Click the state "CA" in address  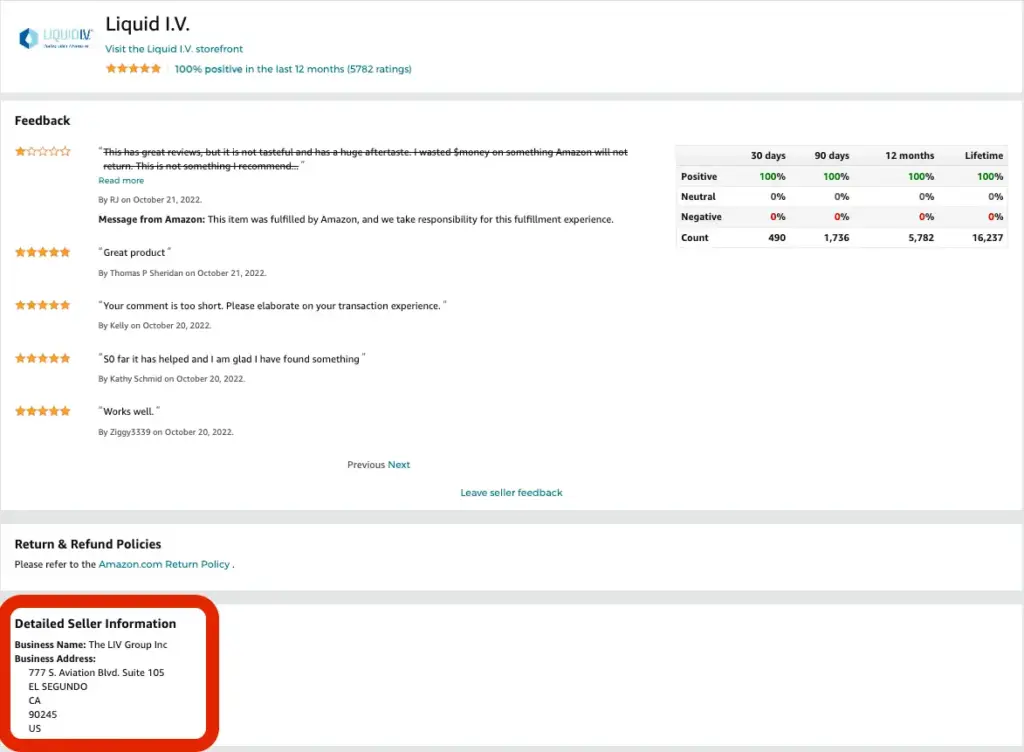pyautogui.click(x=35, y=700)
